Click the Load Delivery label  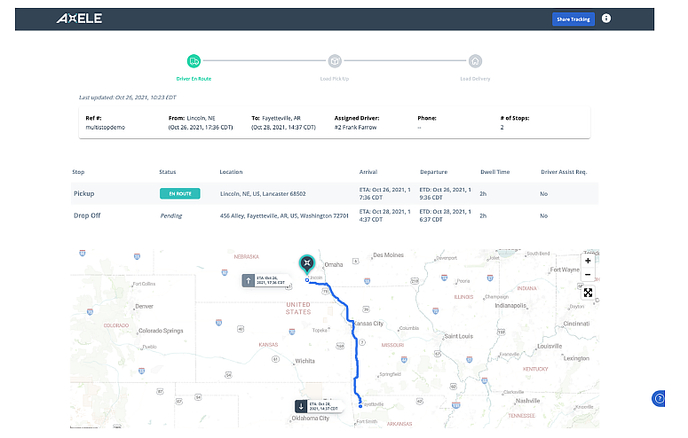tap(475, 79)
